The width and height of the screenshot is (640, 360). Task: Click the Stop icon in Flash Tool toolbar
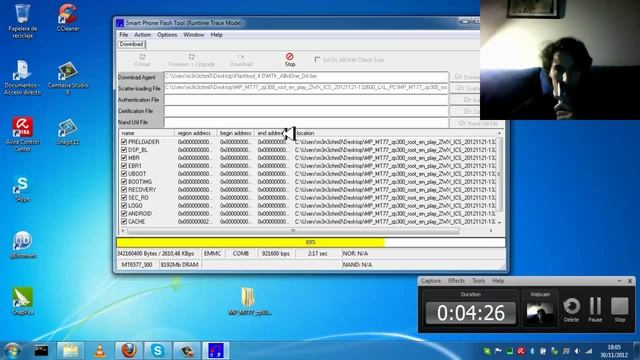[x=290, y=60]
